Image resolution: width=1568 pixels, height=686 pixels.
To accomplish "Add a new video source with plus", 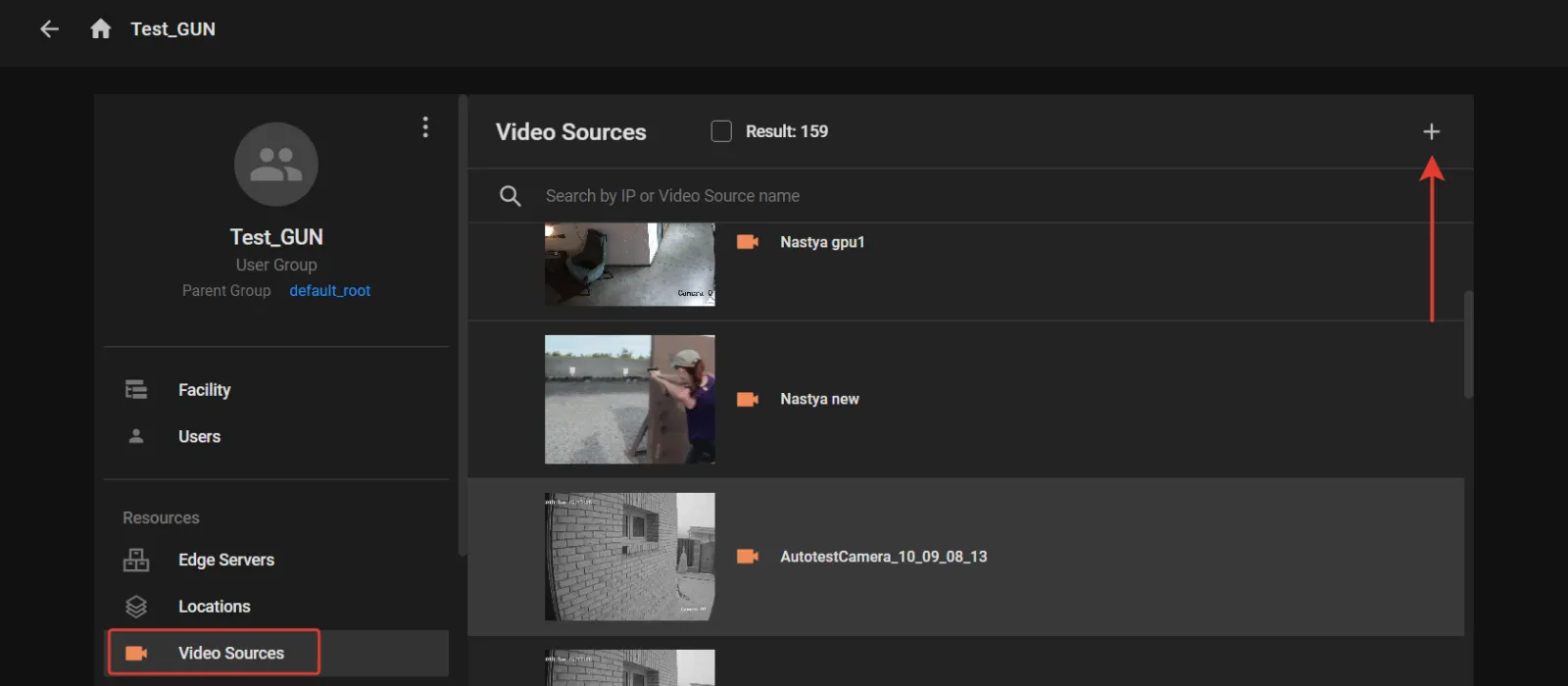I will point(1432,131).
